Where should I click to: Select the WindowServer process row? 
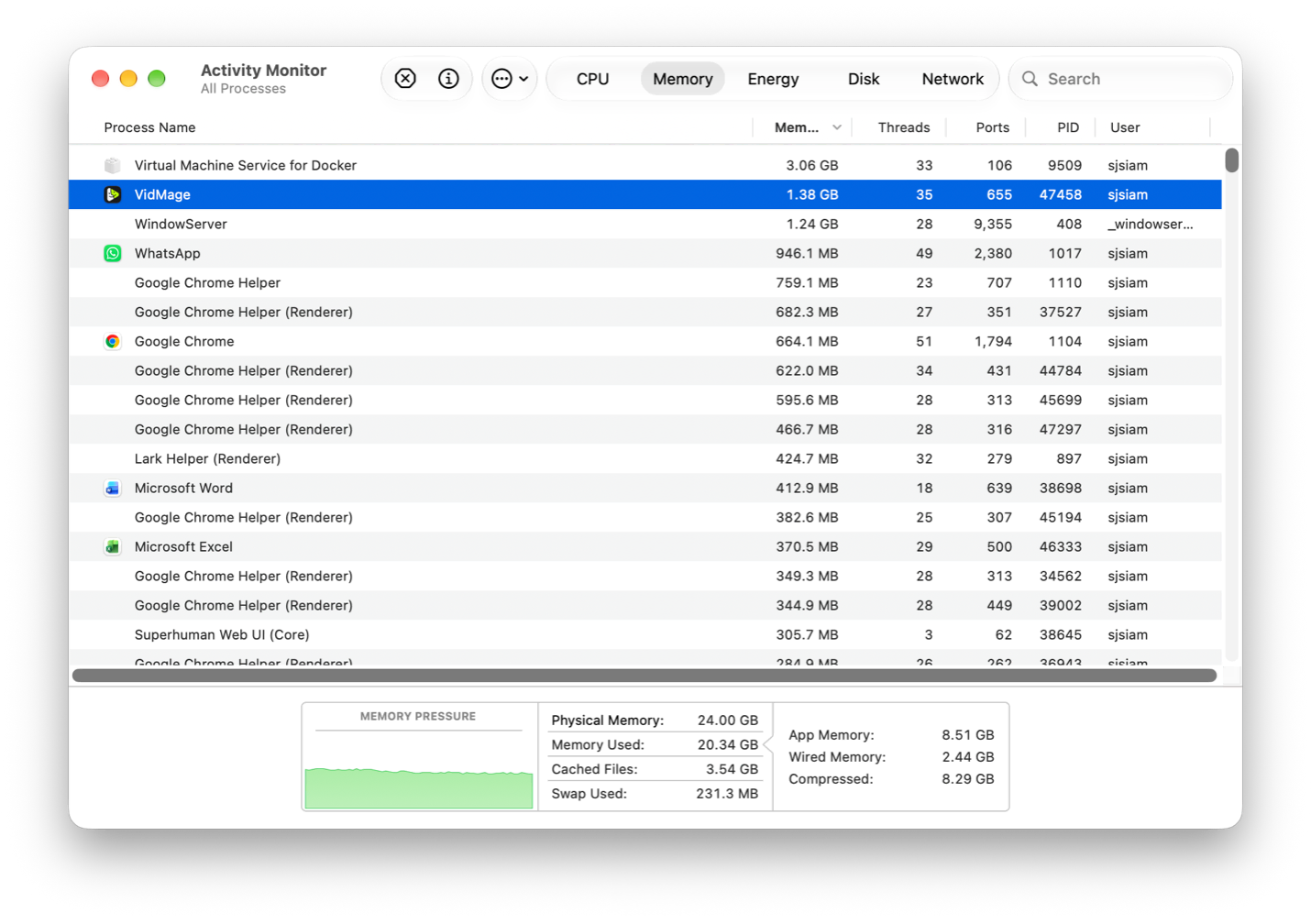point(645,224)
